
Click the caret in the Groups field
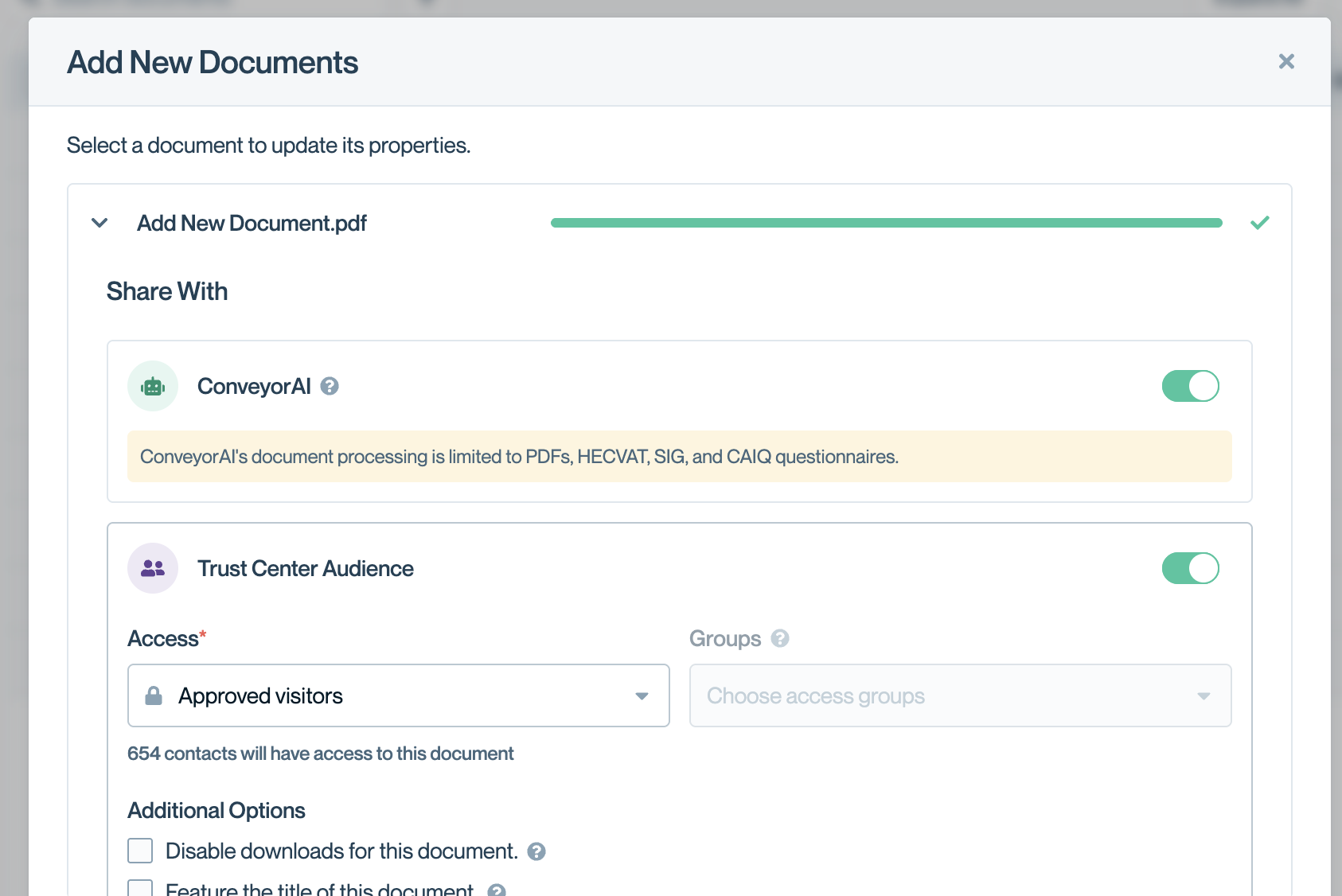point(1204,696)
